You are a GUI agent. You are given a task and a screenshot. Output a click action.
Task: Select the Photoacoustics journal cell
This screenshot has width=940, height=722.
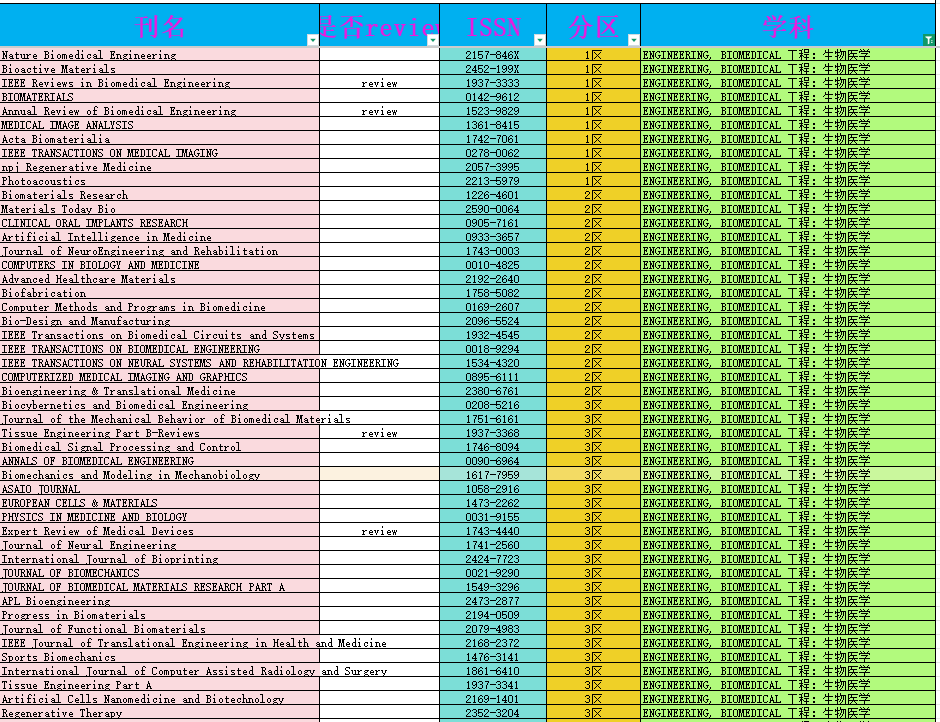159,180
